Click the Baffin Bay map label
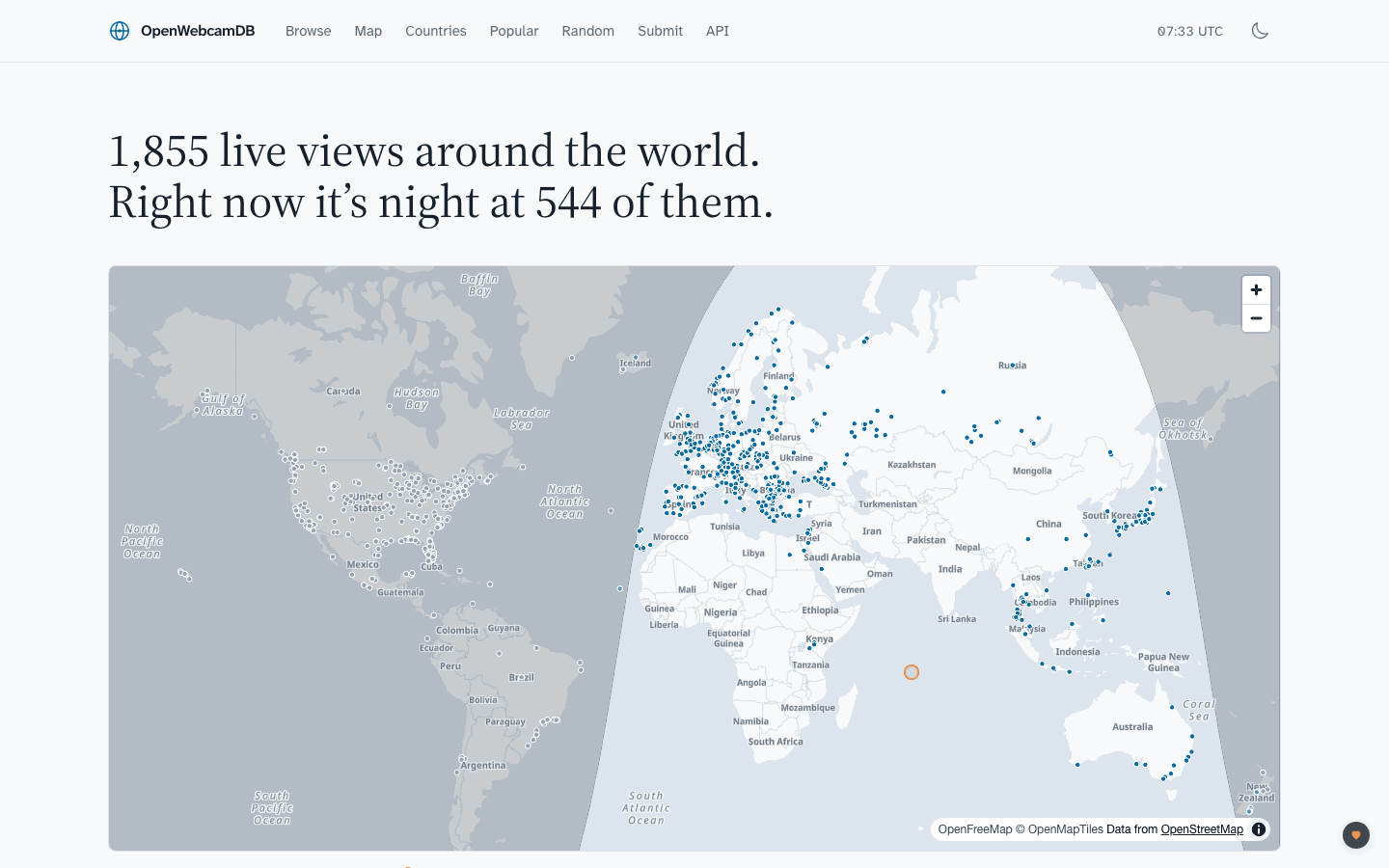Screen dimensions: 1389x868 tap(479, 285)
